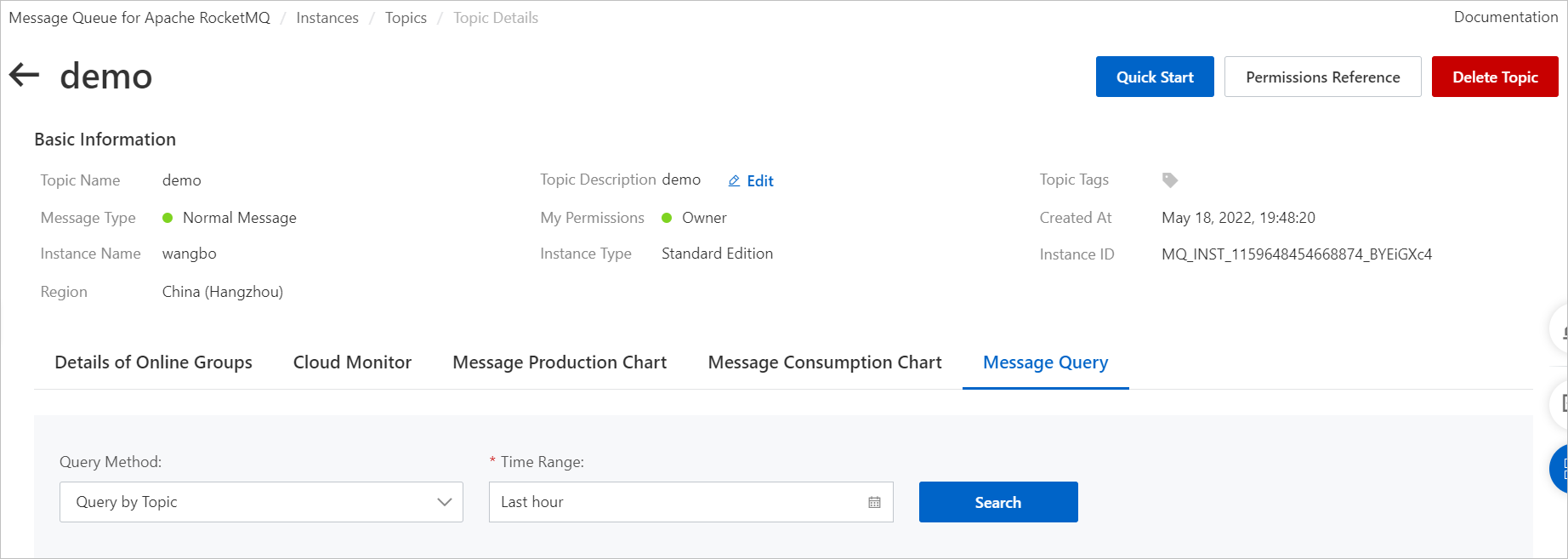Open the calendar icon in Time Range
The image size is (1568, 559).
click(x=874, y=502)
